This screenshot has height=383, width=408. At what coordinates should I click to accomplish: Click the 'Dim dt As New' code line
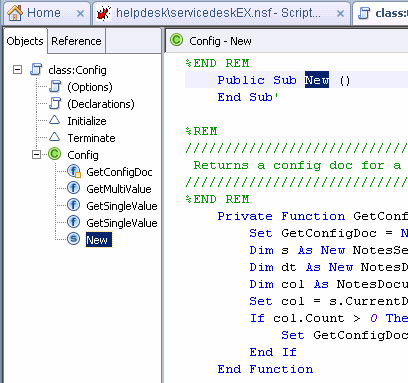[328, 267]
